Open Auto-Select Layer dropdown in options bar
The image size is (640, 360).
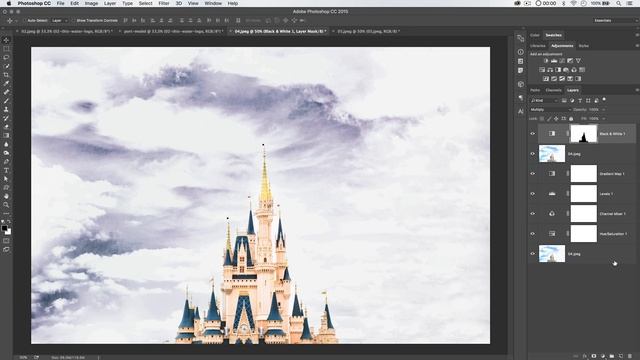[x=60, y=20]
